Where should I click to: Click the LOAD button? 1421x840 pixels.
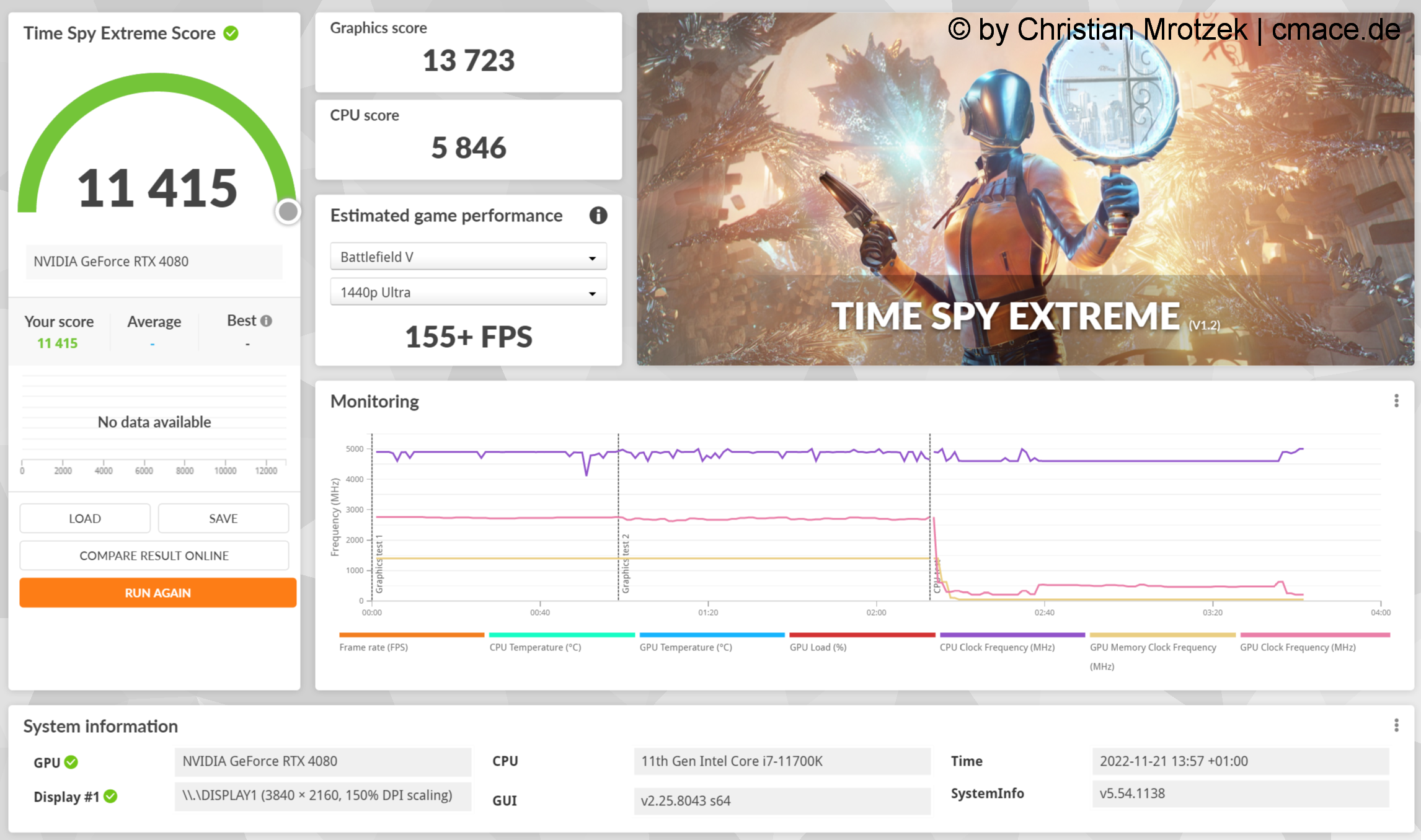coord(85,518)
